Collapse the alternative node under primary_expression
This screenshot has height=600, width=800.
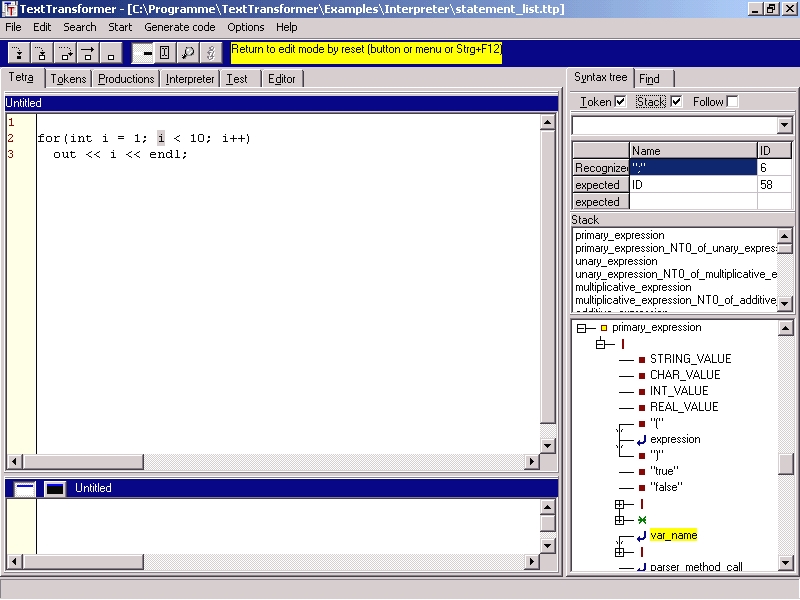click(601, 344)
